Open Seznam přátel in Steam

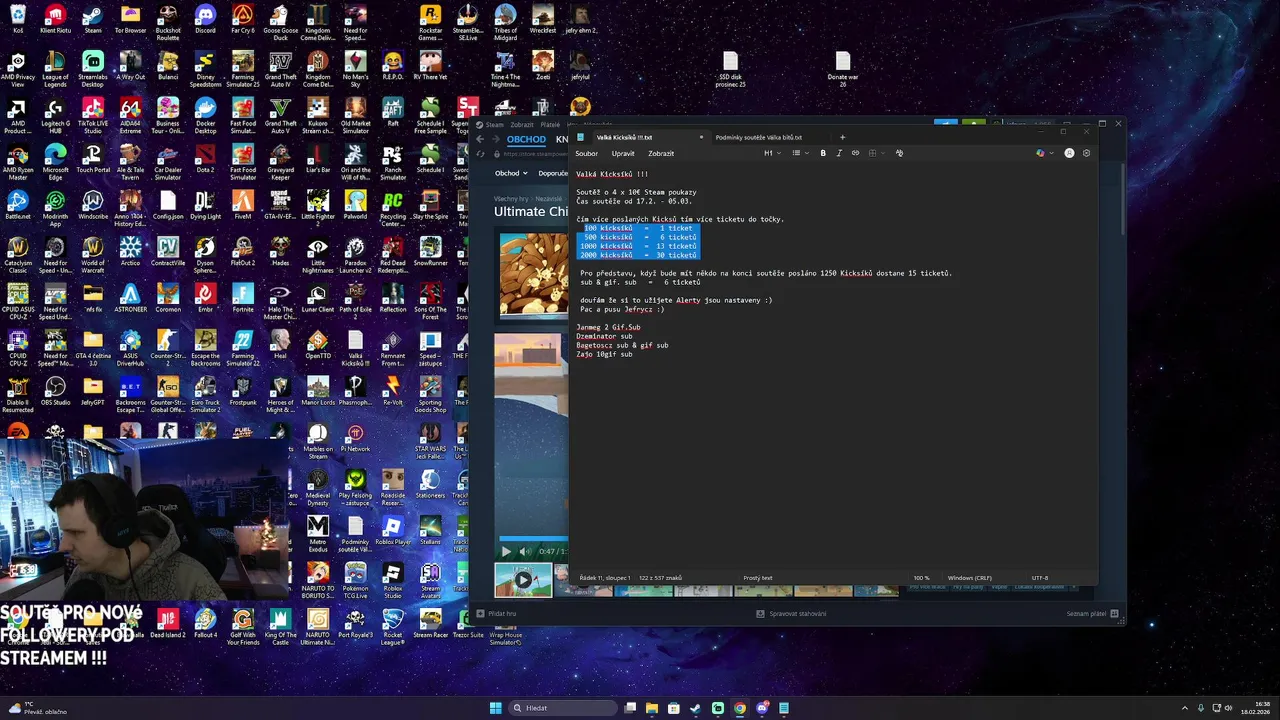click(x=1090, y=613)
